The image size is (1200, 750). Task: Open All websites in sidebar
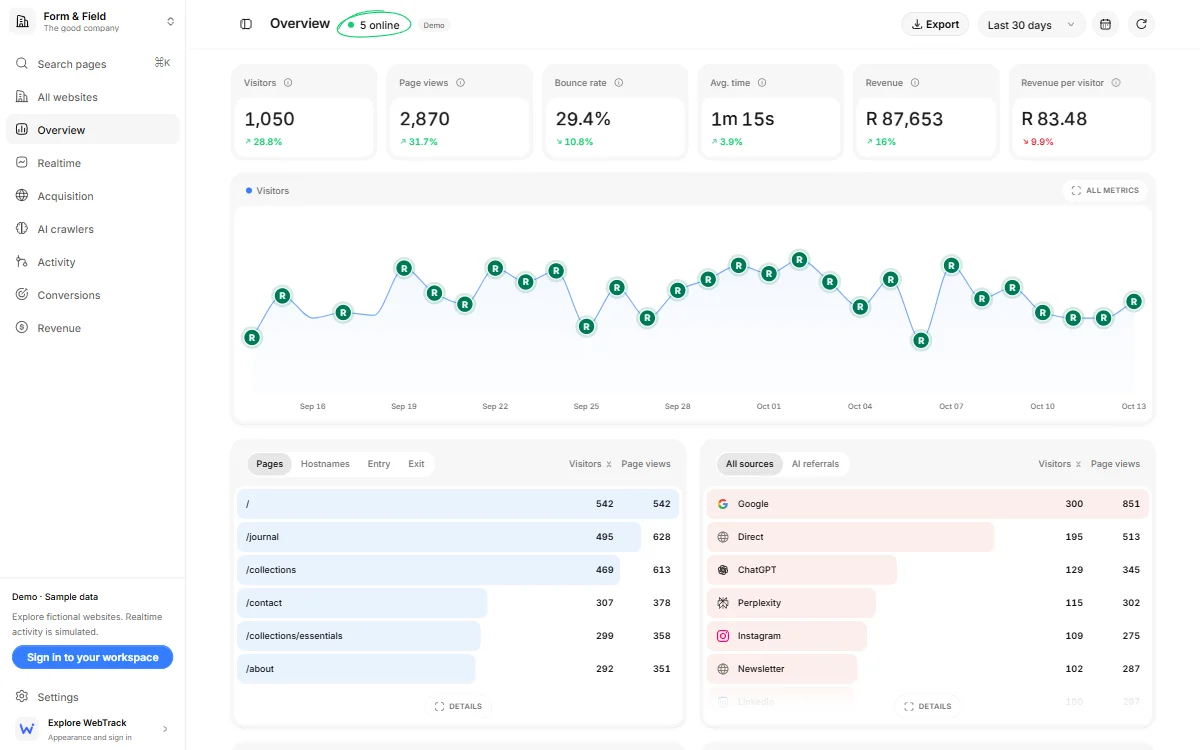92,97
